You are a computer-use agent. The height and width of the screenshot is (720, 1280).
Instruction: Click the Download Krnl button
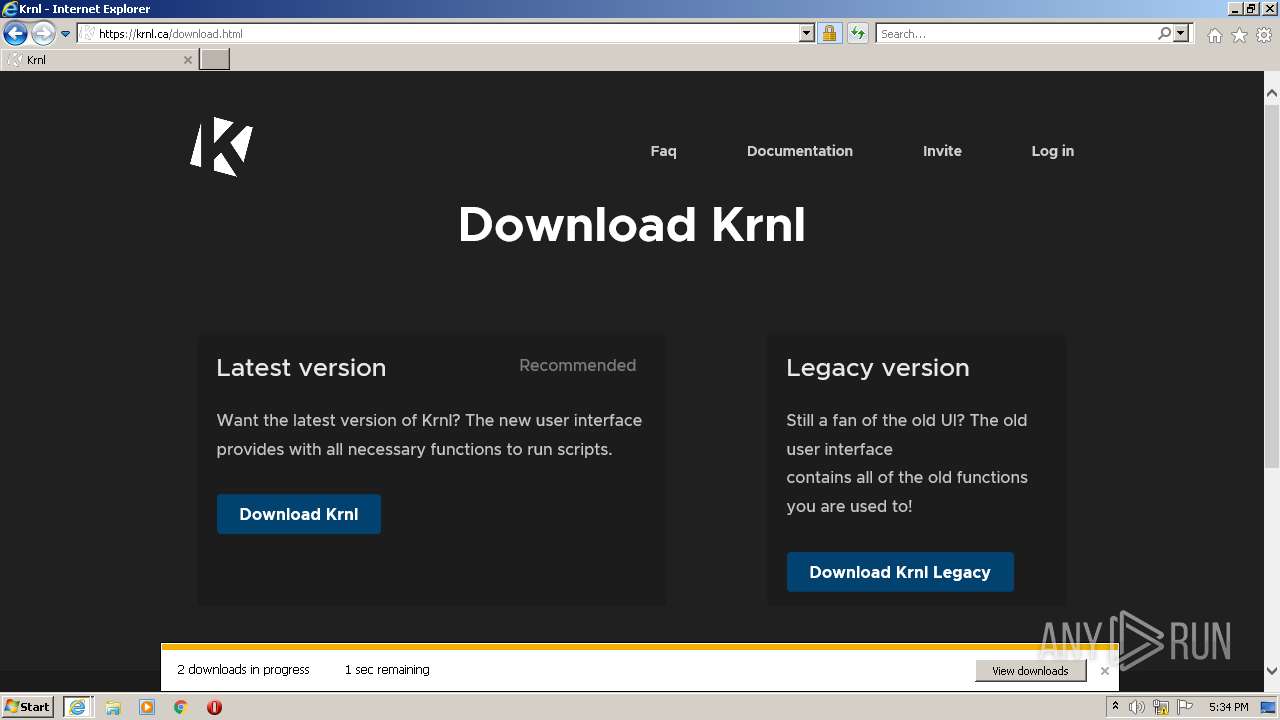point(299,514)
